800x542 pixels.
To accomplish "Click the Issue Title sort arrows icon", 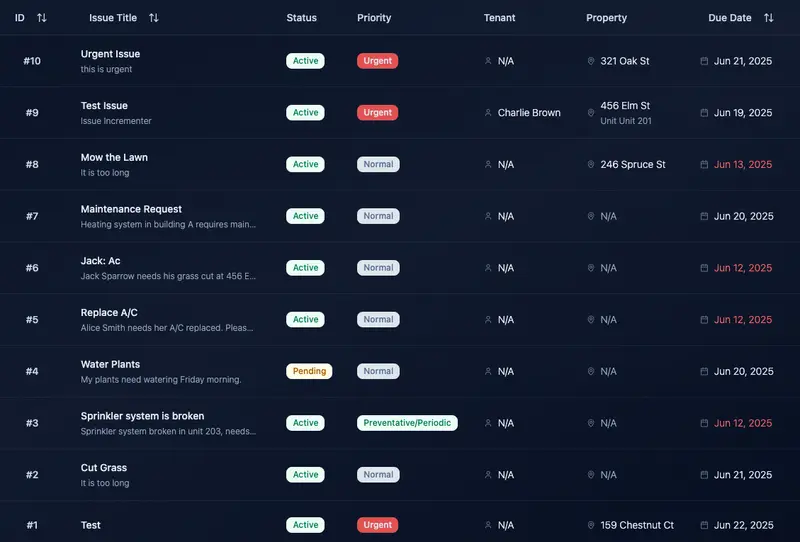I will (153, 18).
